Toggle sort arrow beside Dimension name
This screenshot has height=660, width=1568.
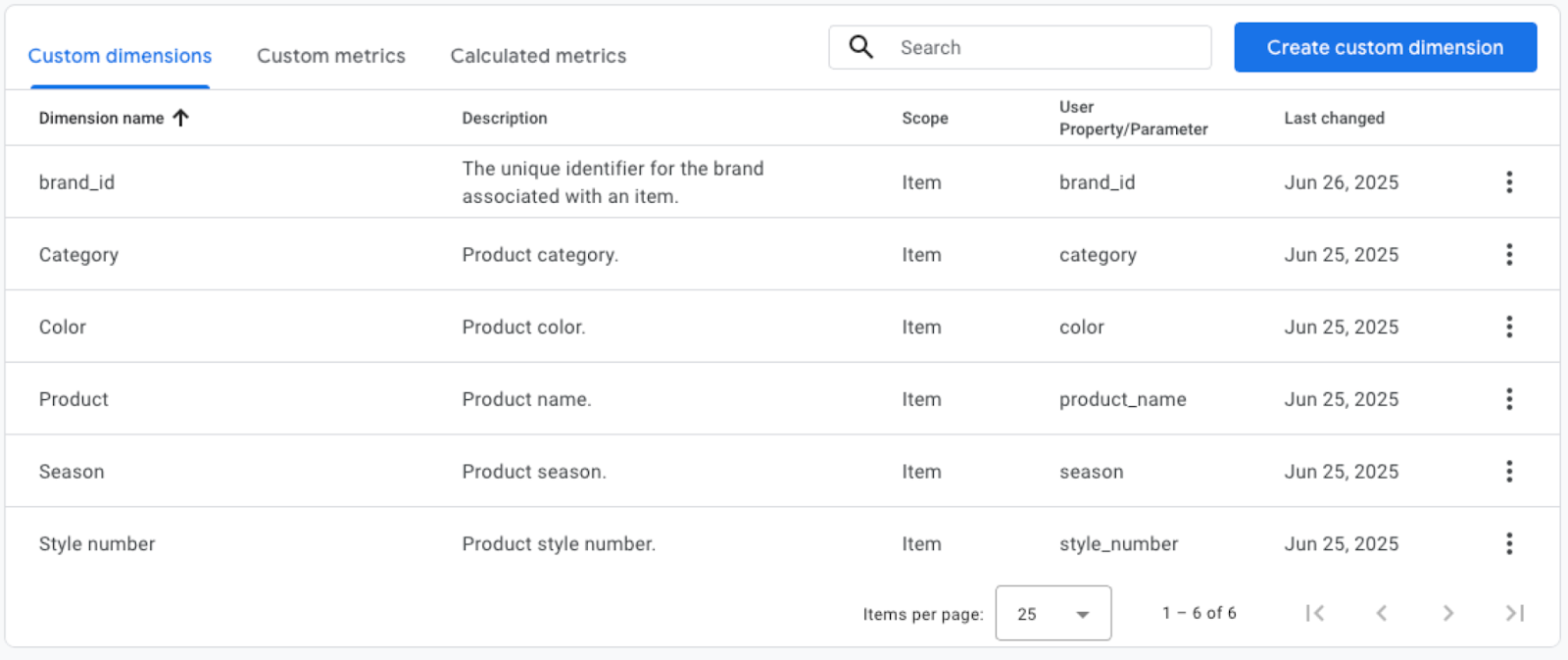point(180,118)
